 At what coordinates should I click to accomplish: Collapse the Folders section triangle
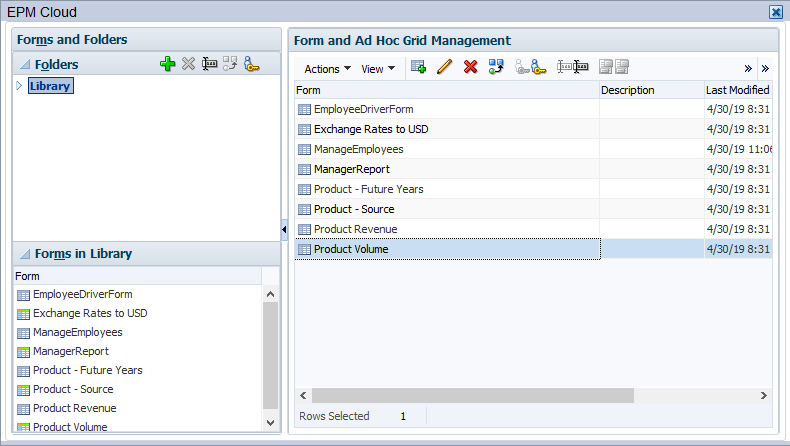(x=25, y=65)
